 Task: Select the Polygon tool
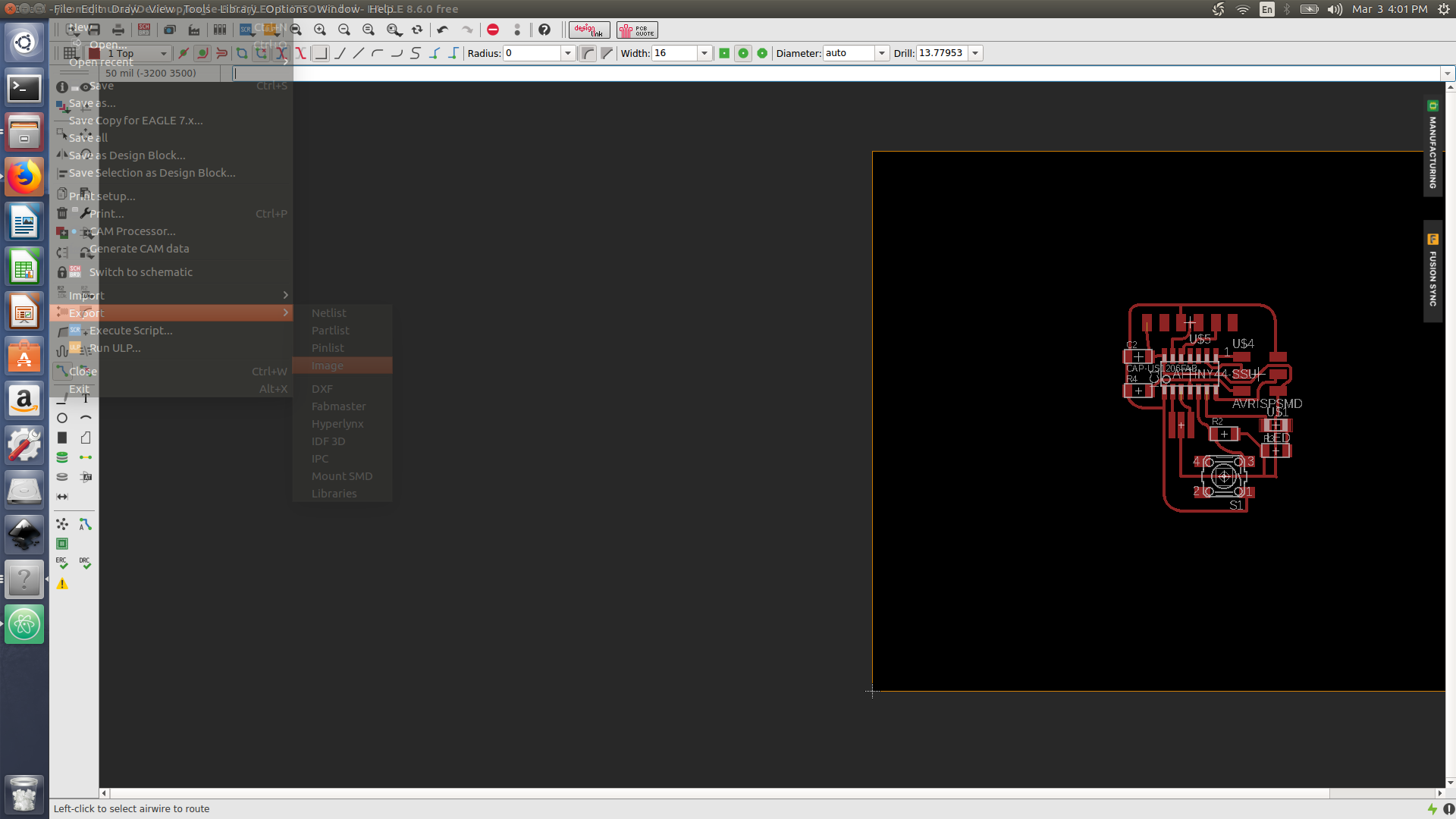[x=86, y=438]
